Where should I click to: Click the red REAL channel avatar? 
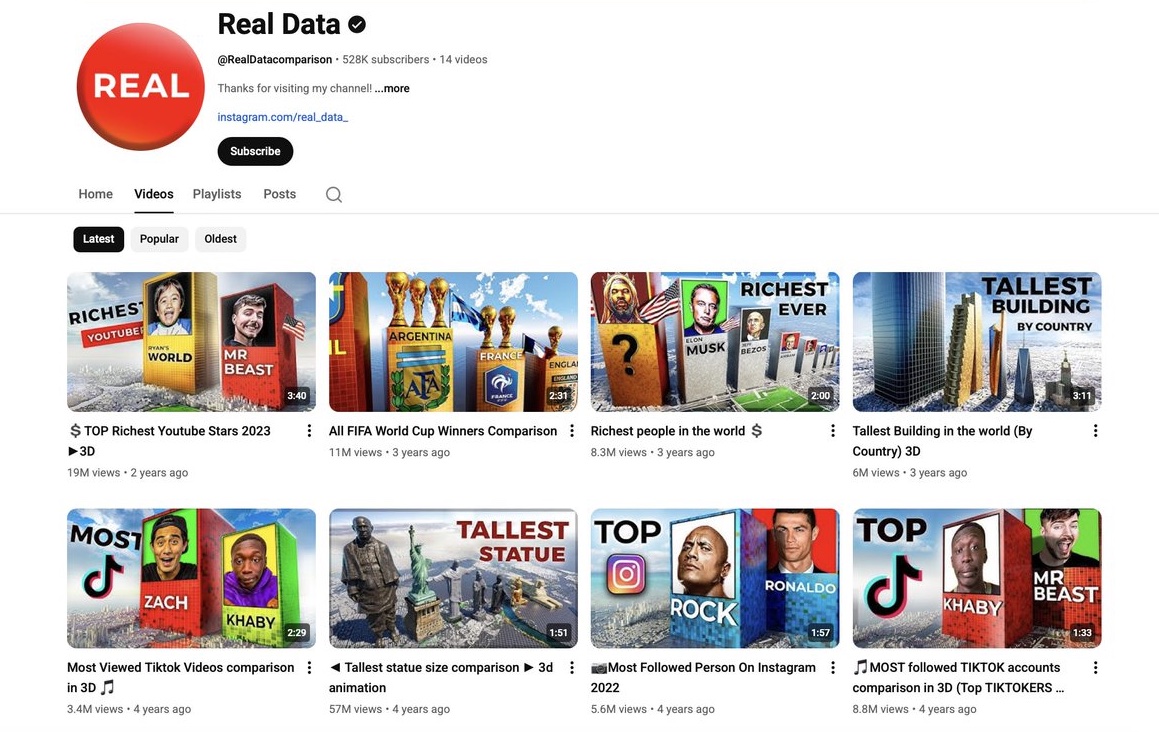coord(140,87)
